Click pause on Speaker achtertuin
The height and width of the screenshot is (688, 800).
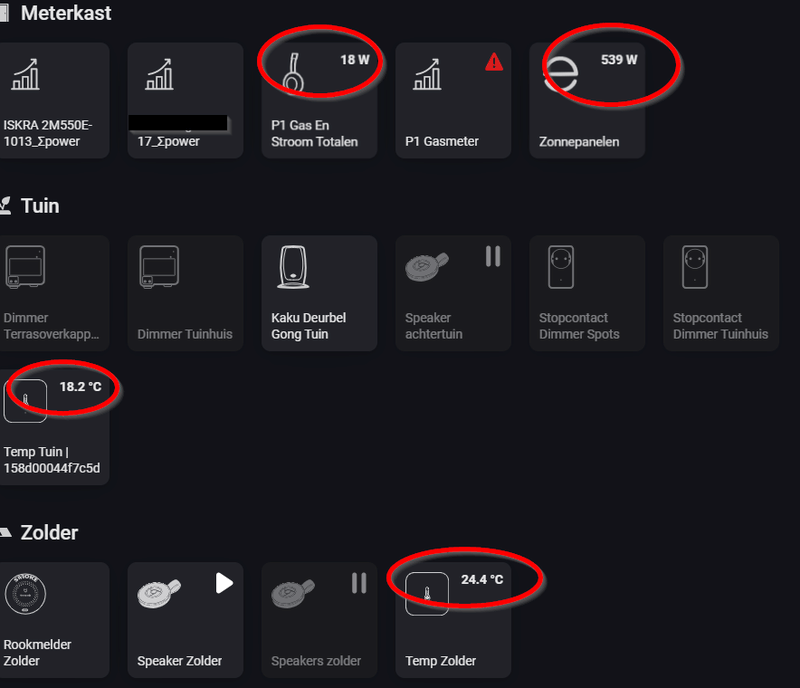[x=492, y=256]
